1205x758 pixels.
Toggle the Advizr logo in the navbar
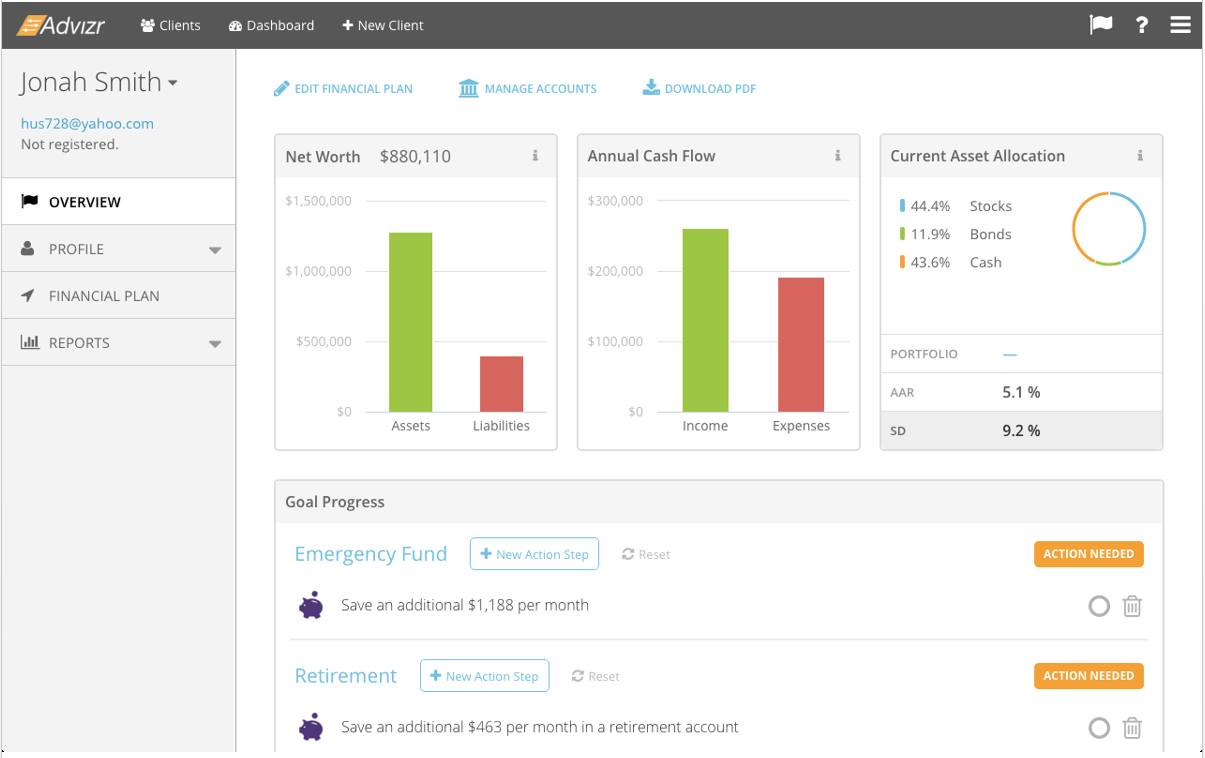pos(62,25)
